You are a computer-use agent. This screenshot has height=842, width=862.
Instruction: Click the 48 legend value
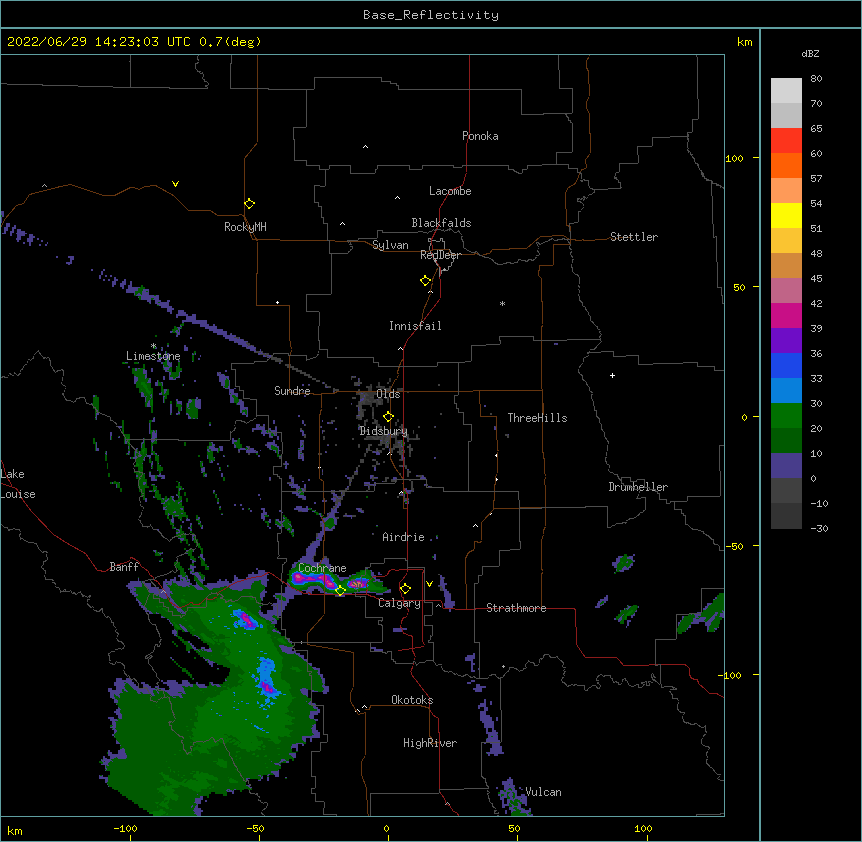tap(816, 253)
